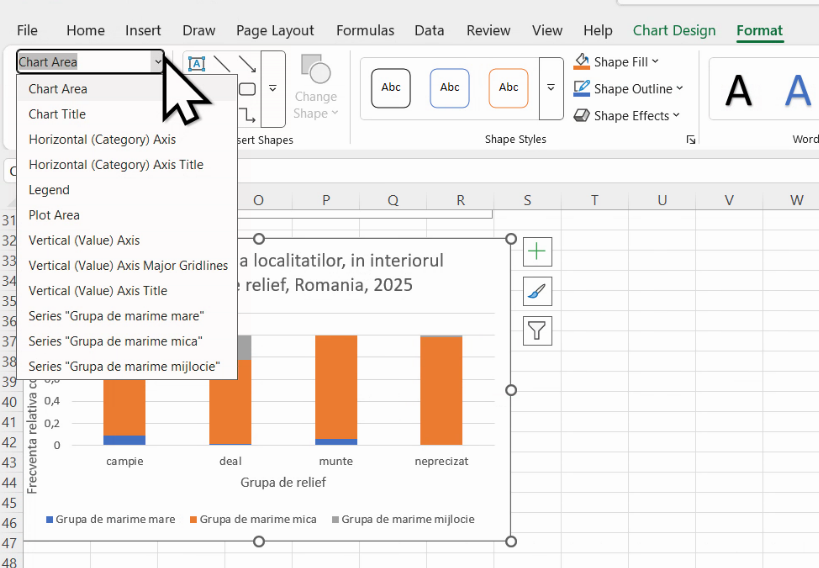
Task: Open the Chart Filters funnel button
Action: [x=538, y=330]
